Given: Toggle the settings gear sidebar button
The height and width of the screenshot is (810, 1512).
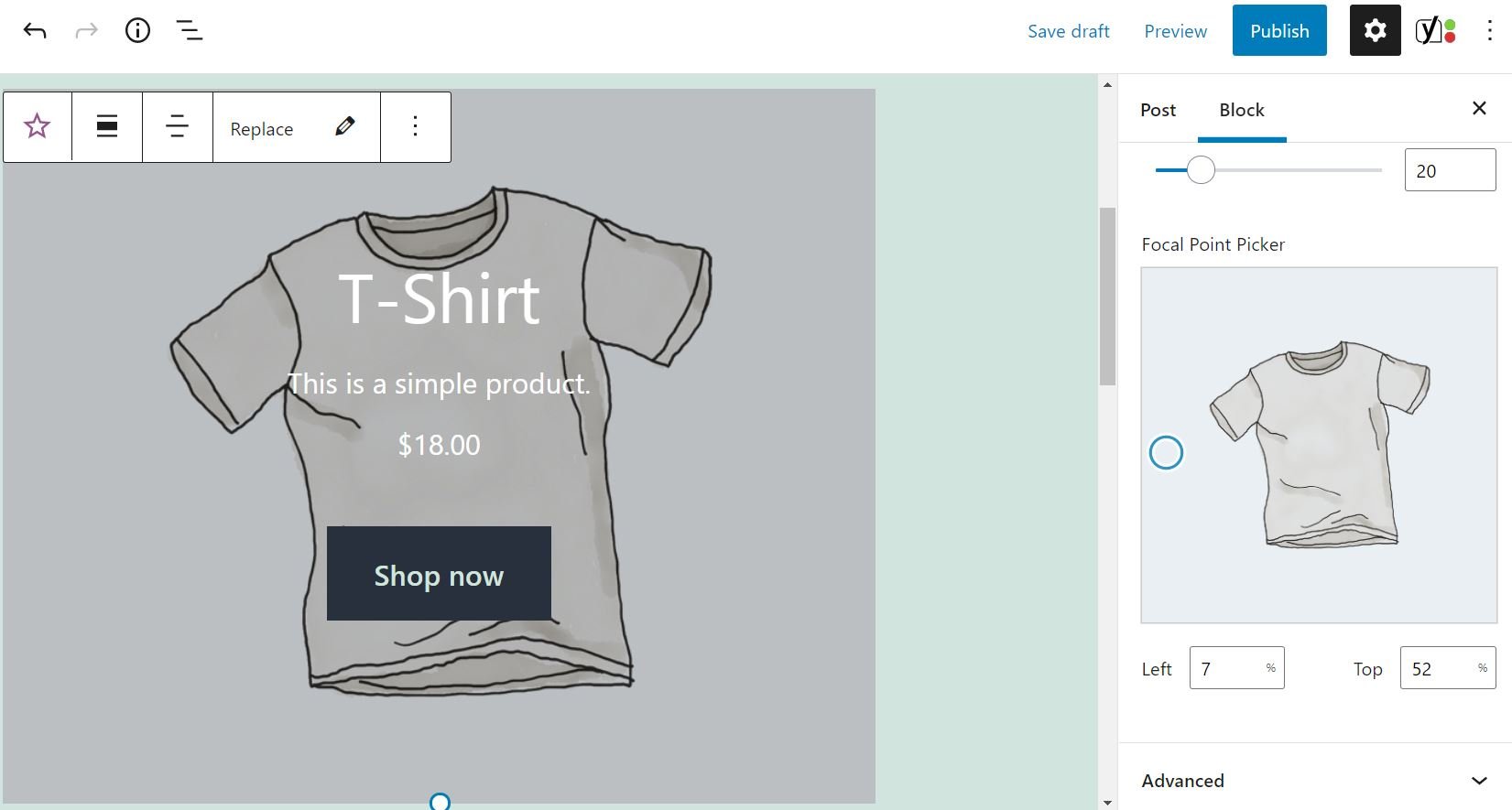Looking at the screenshot, I should pos(1375,31).
